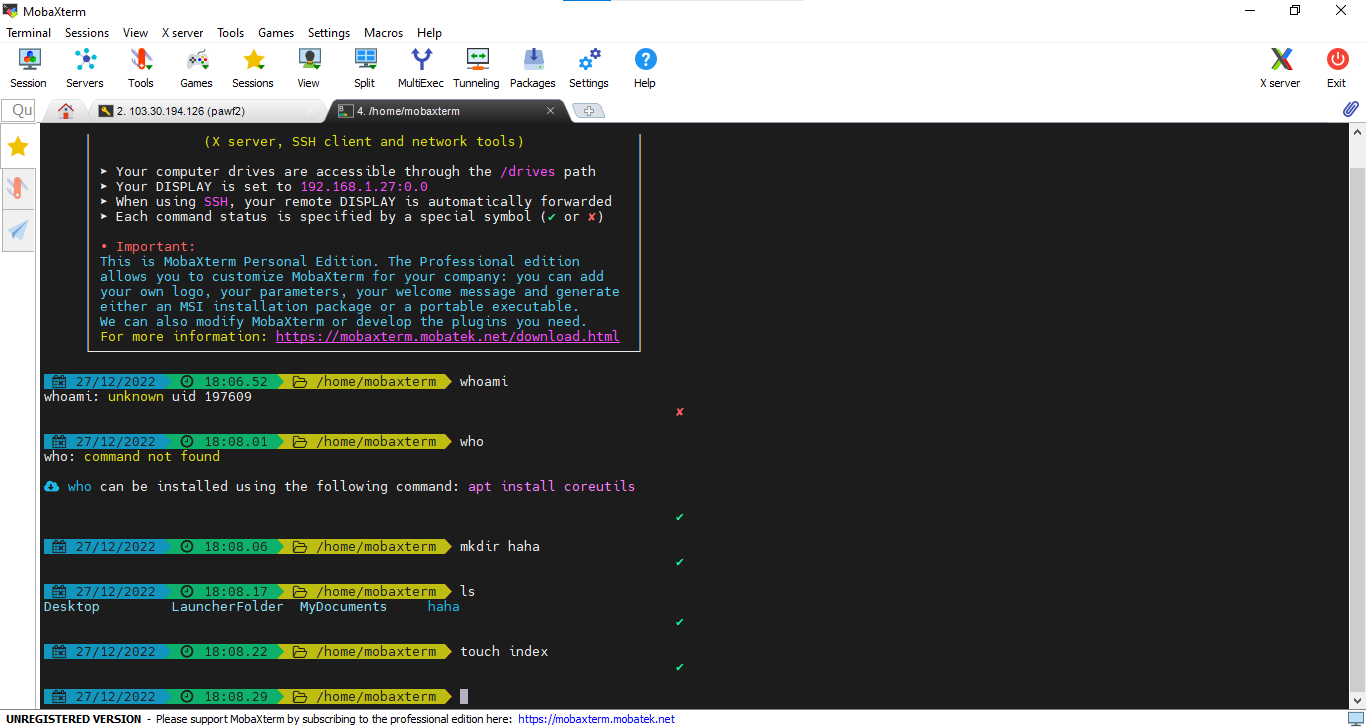1366x728 pixels.
Task: Open MobaXterm Settings via the gear icon
Action: click(x=588, y=67)
